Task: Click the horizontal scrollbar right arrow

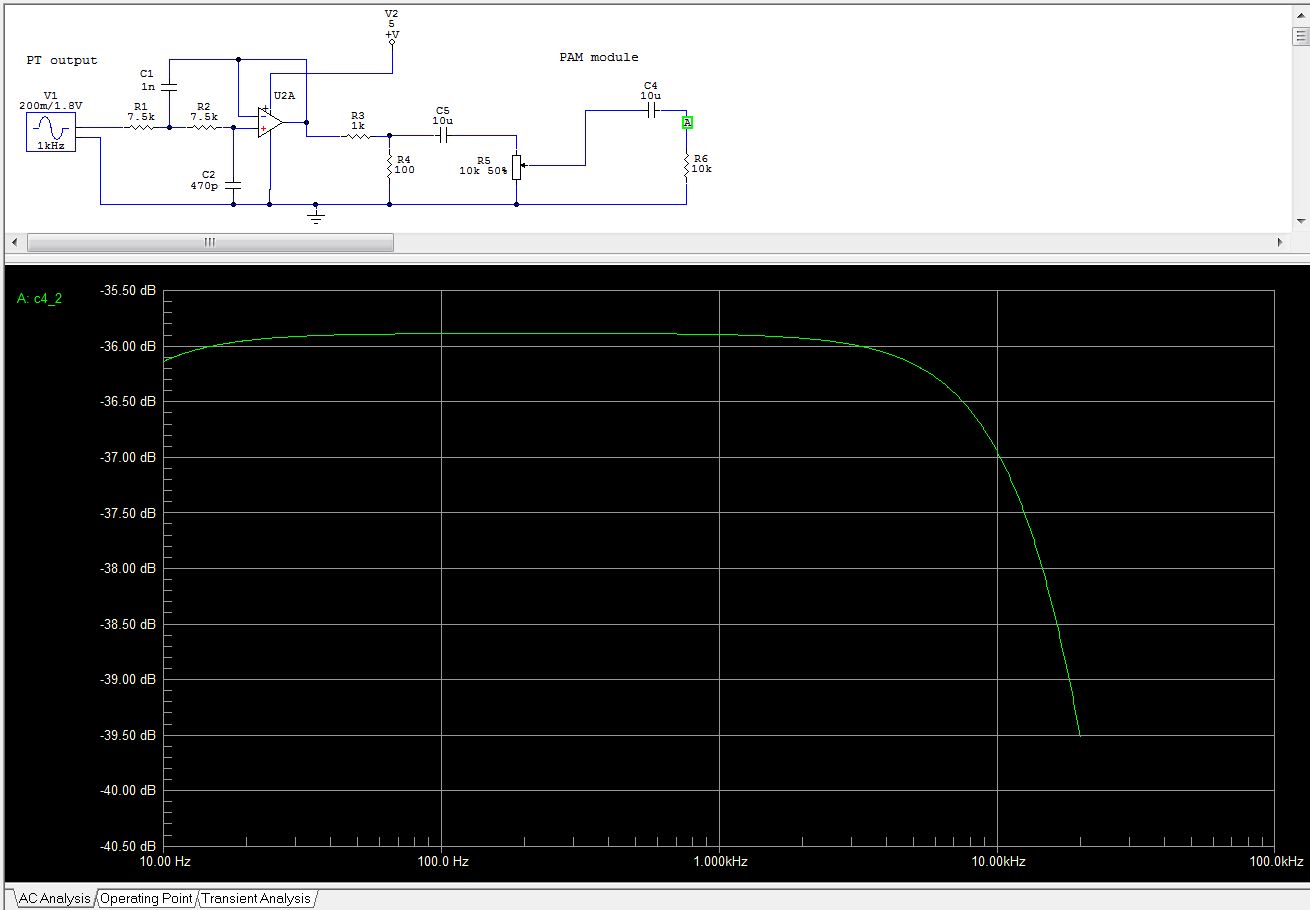Action: pyautogui.click(x=1280, y=242)
